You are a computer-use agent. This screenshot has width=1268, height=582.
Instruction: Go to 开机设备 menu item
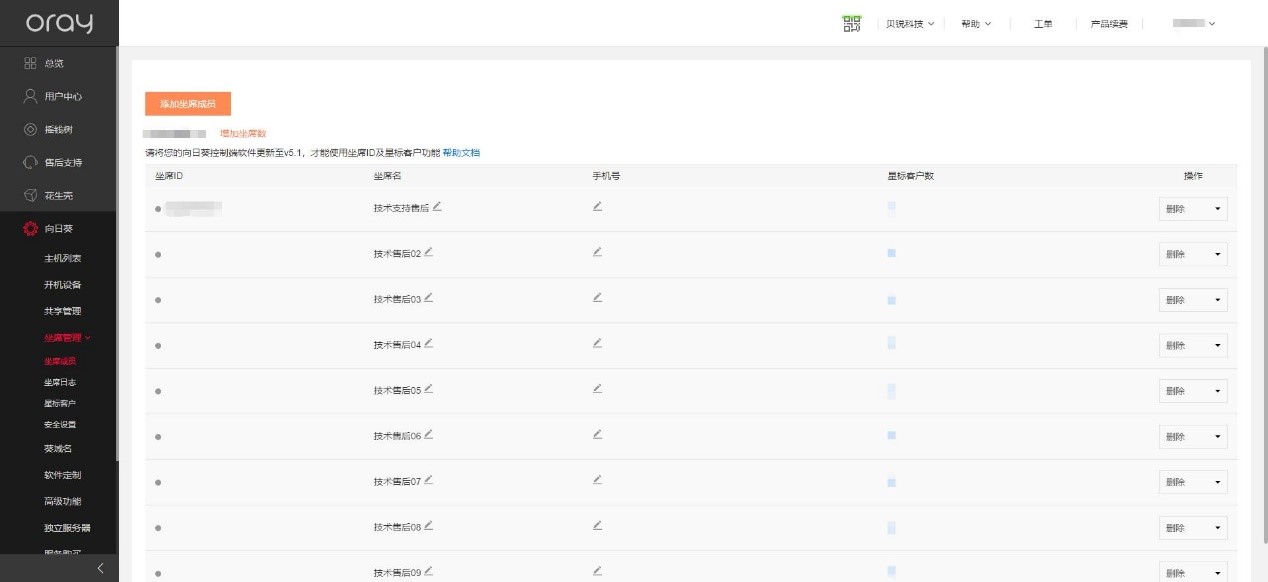click(62, 285)
